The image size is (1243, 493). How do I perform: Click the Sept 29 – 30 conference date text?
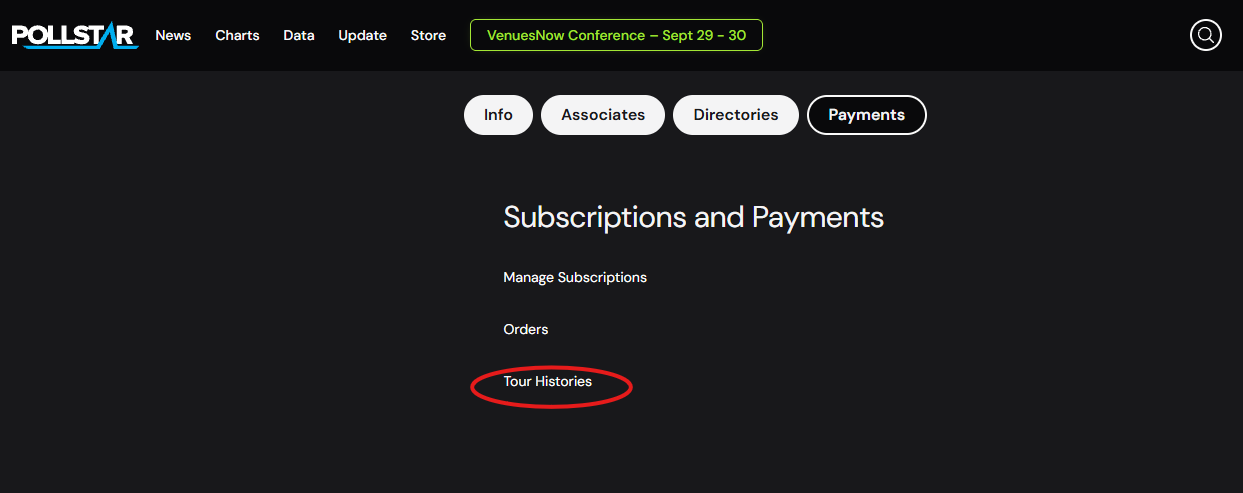tap(705, 35)
